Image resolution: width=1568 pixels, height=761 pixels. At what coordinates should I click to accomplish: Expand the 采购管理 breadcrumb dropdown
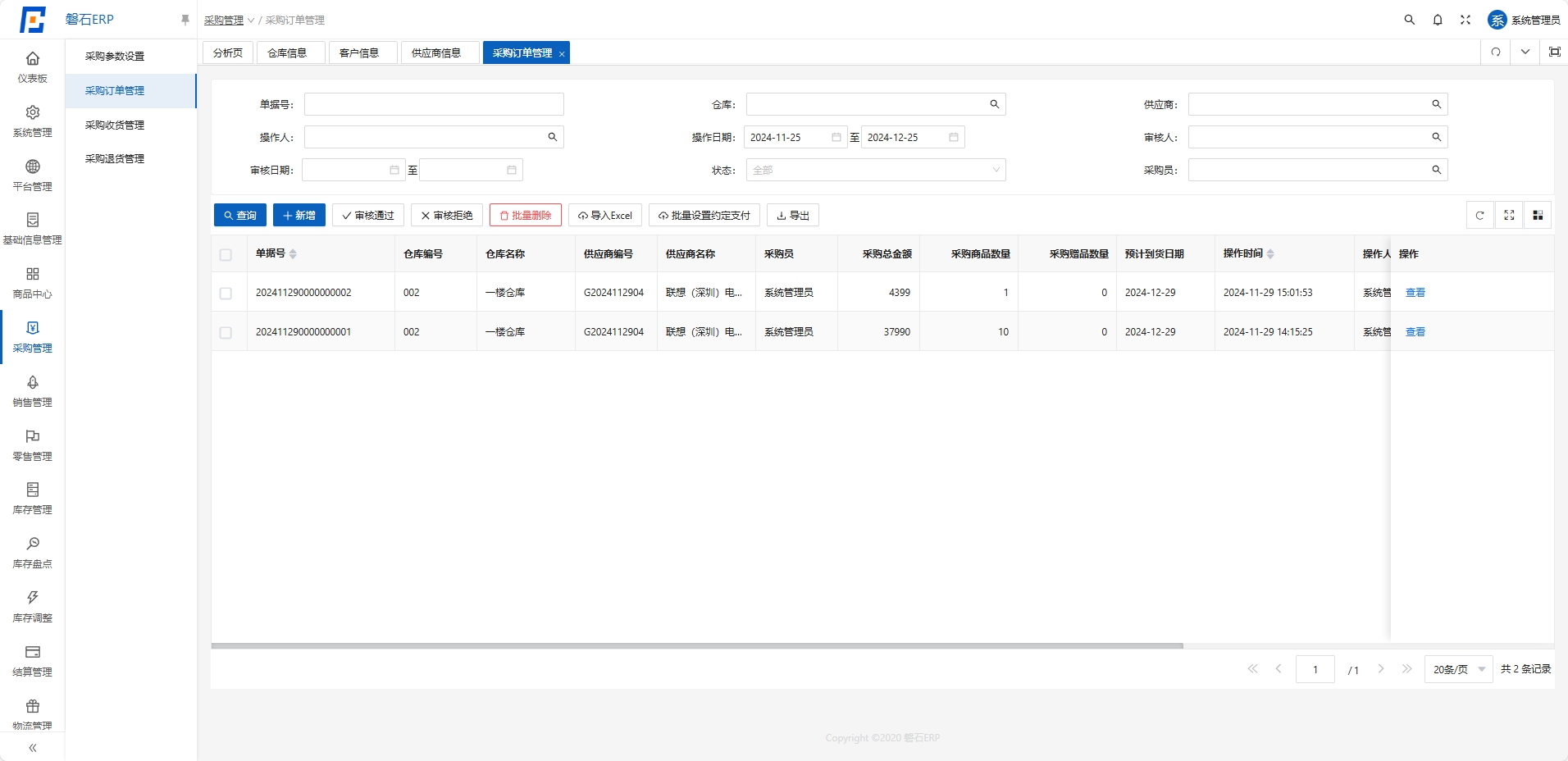pyautogui.click(x=230, y=20)
